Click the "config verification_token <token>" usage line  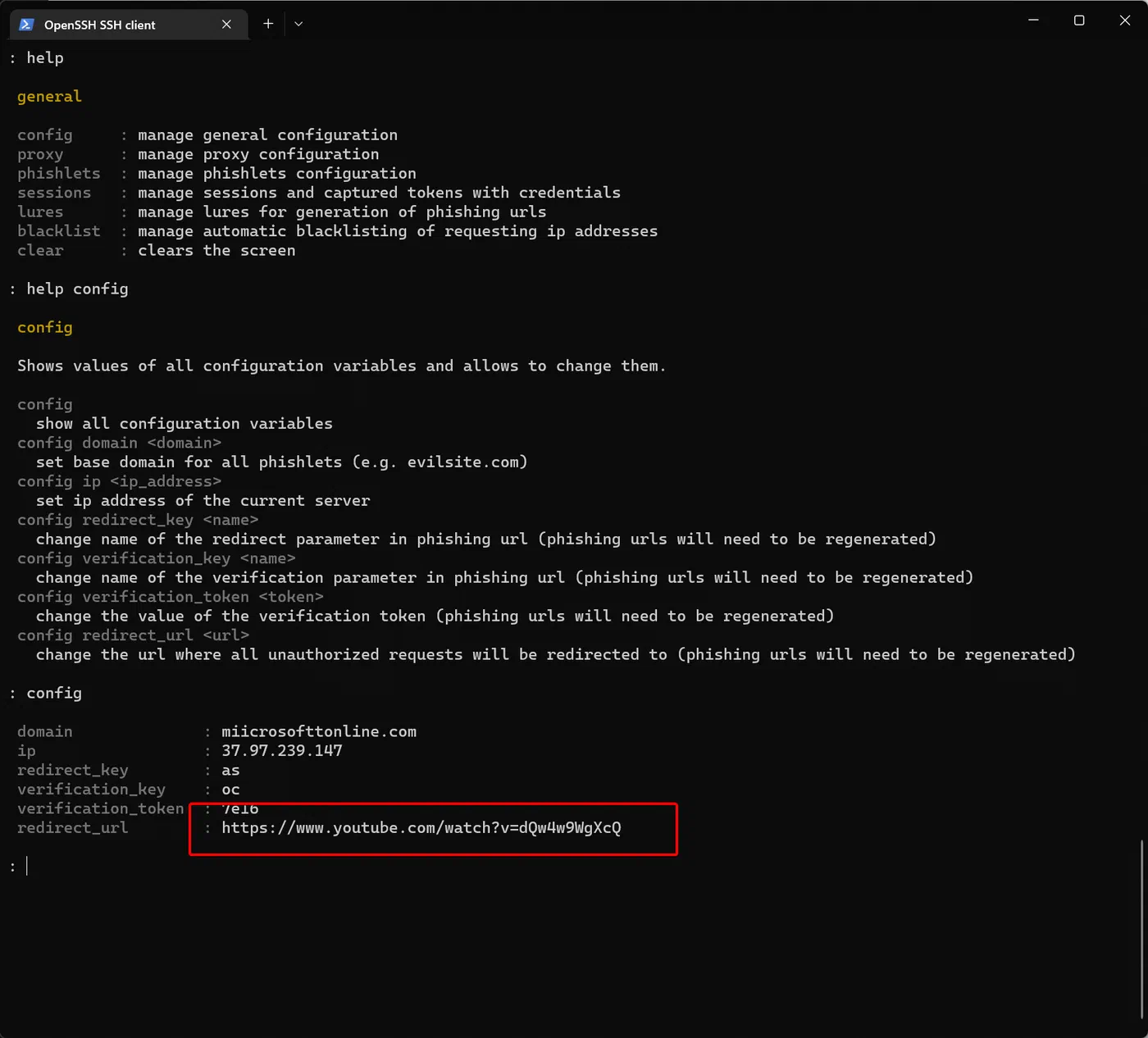[x=171, y=597]
